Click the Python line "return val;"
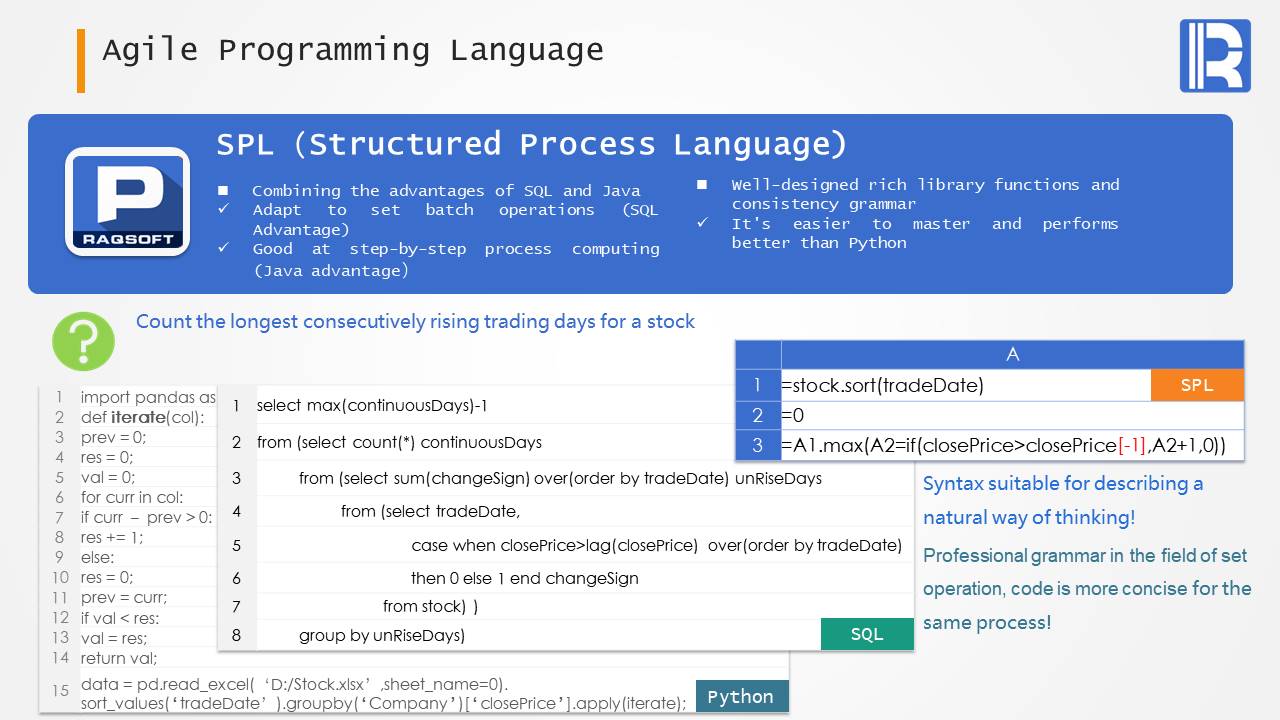The width and height of the screenshot is (1280, 720). pos(119,657)
